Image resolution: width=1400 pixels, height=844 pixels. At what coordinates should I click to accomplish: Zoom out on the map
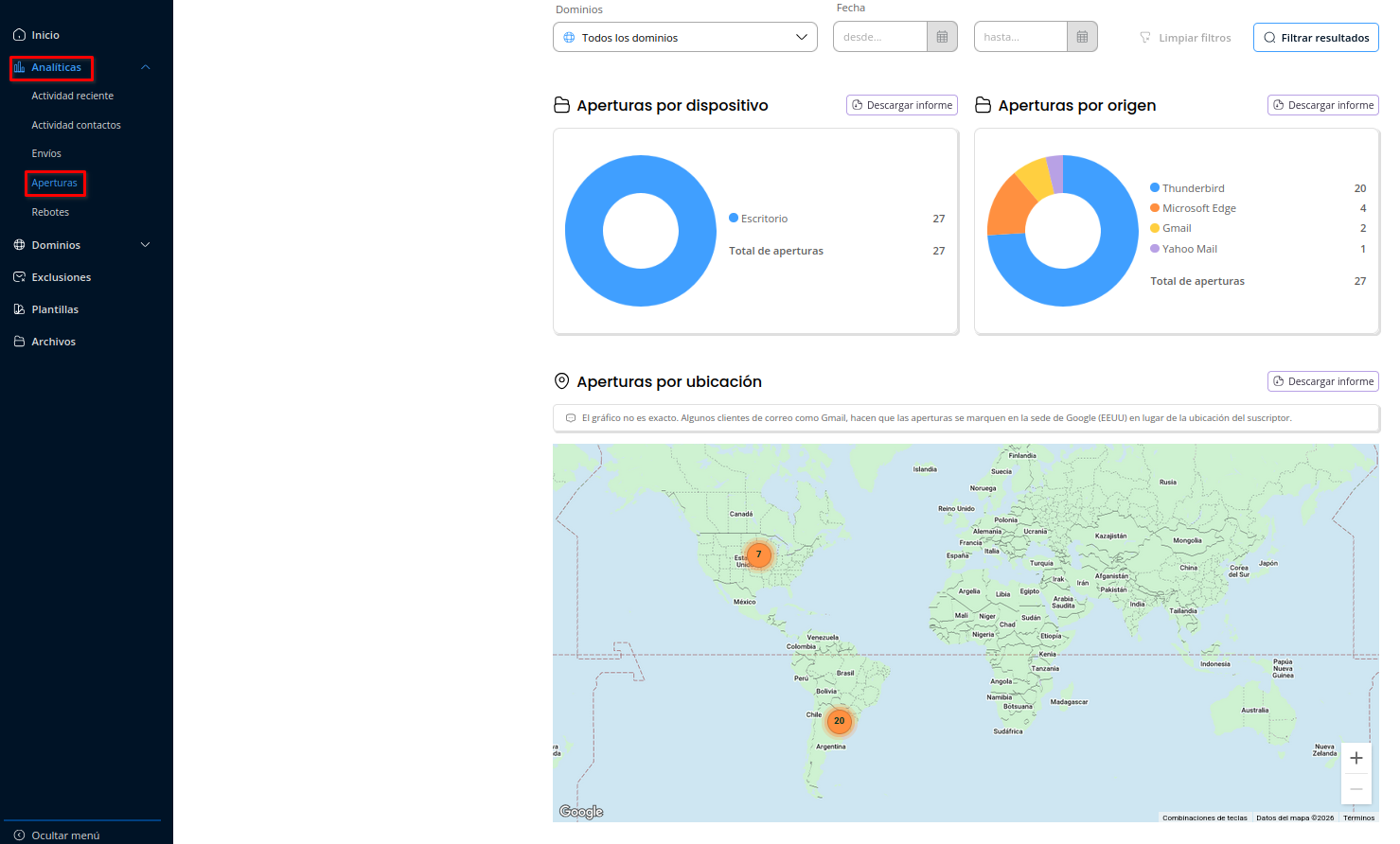click(1356, 789)
